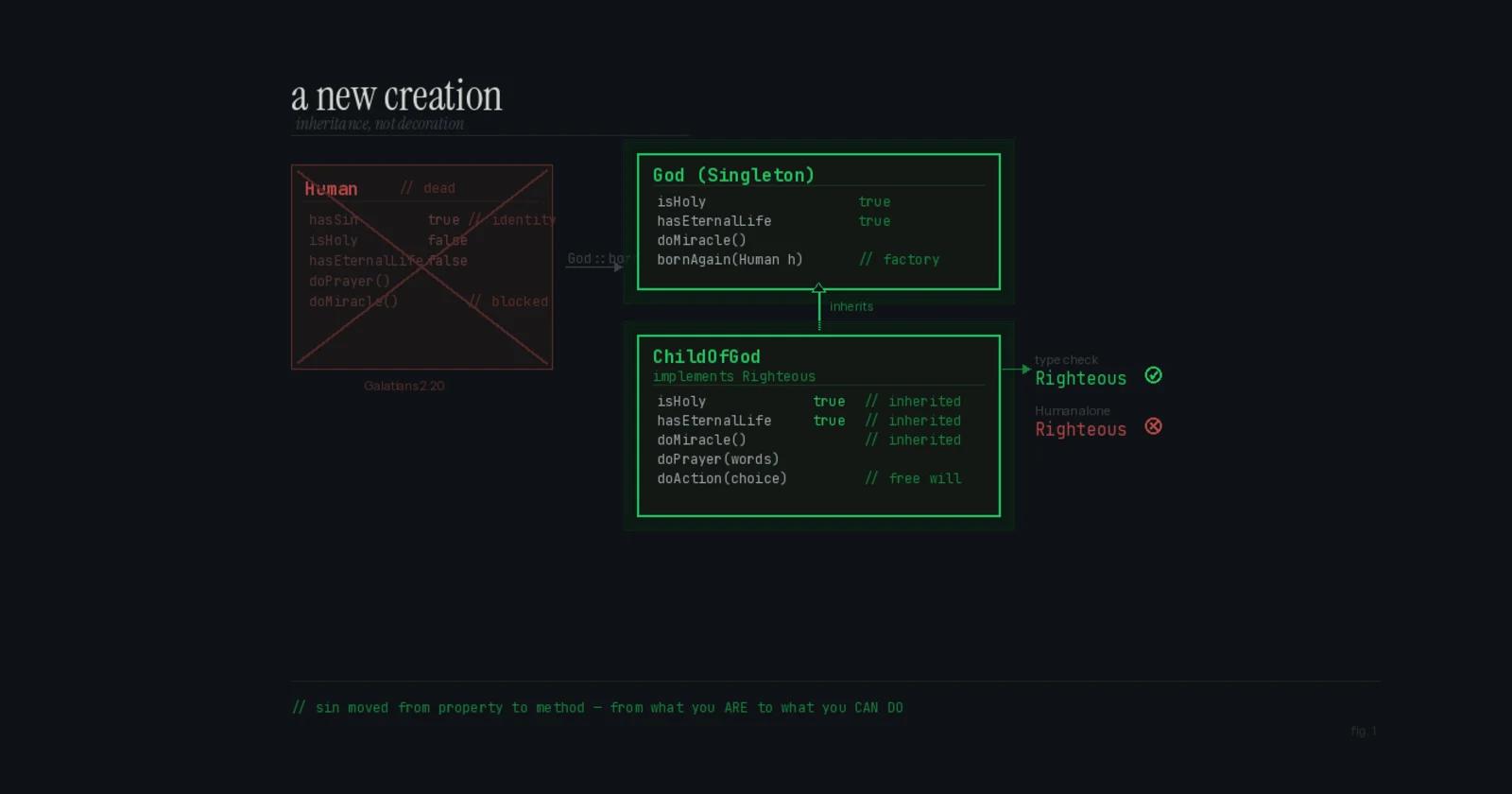
Task: Click the hasEternalLife property in the God box
Action: coord(714,221)
